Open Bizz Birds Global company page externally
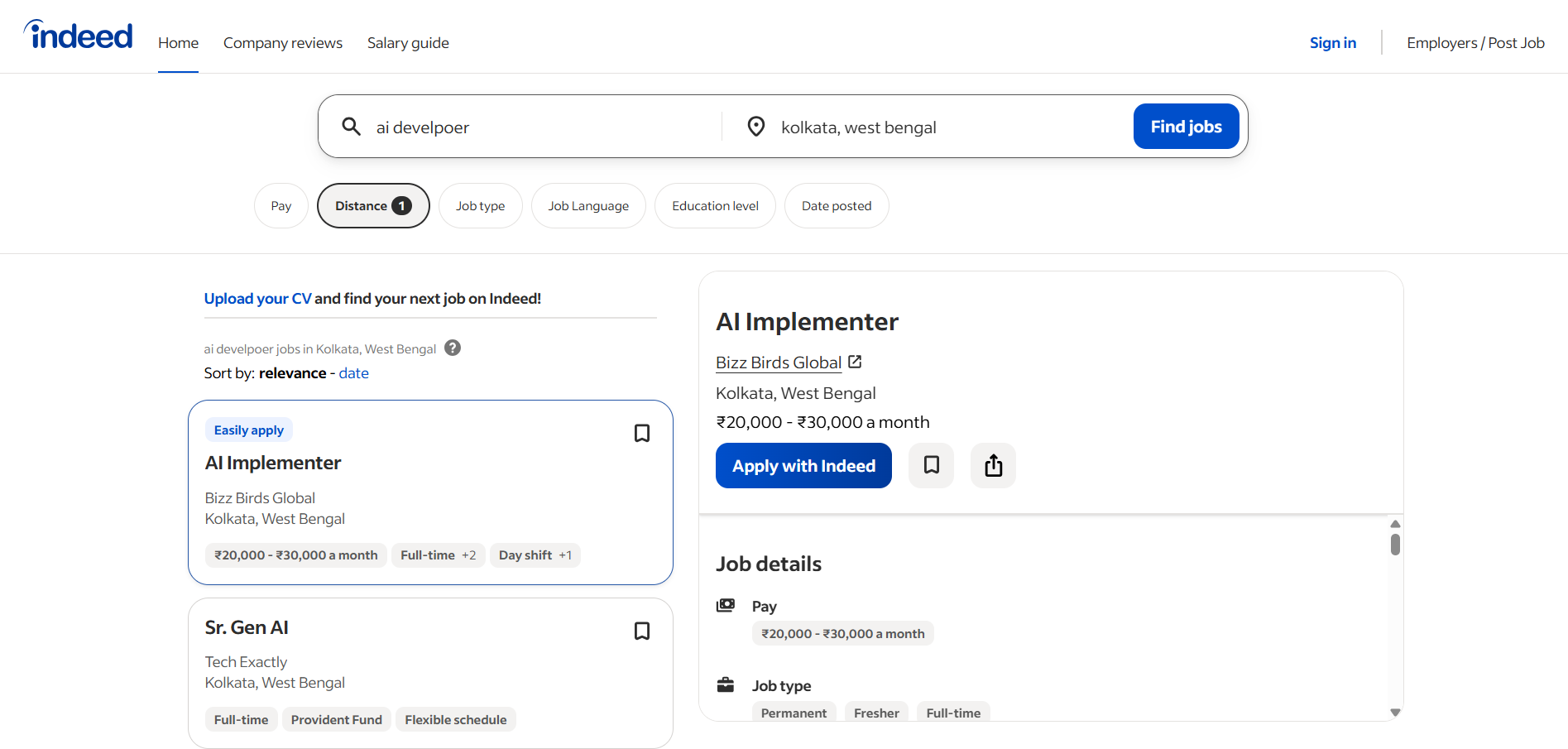The height and width of the screenshot is (749, 1568). [x=855, y=362]
